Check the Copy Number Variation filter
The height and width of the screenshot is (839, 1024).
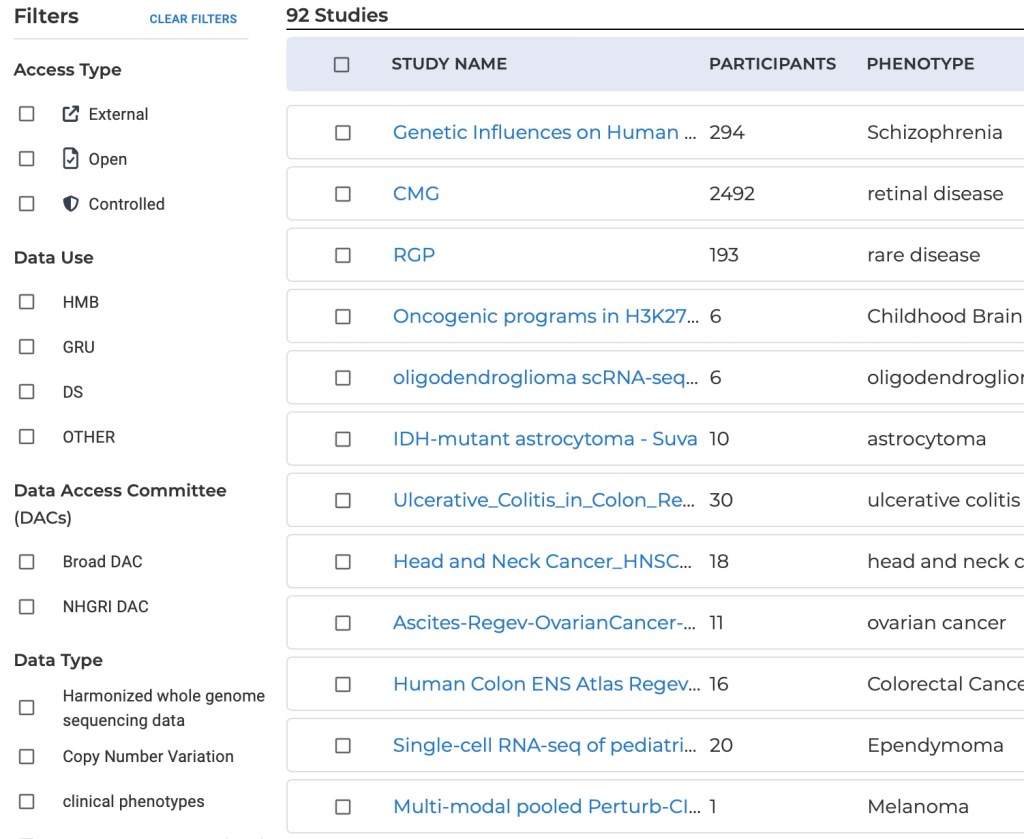27,757
